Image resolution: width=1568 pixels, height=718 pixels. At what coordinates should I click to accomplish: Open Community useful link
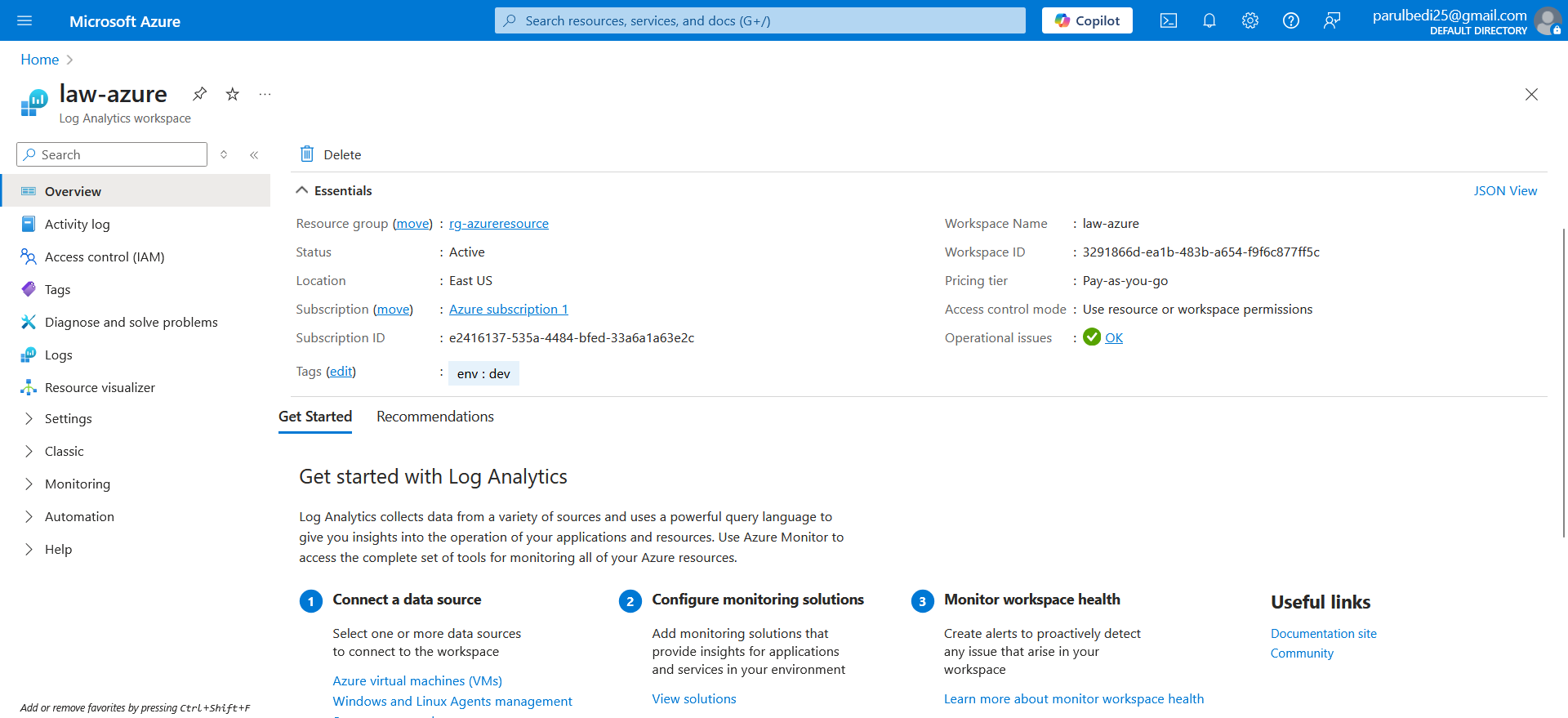click(1302, 653)
